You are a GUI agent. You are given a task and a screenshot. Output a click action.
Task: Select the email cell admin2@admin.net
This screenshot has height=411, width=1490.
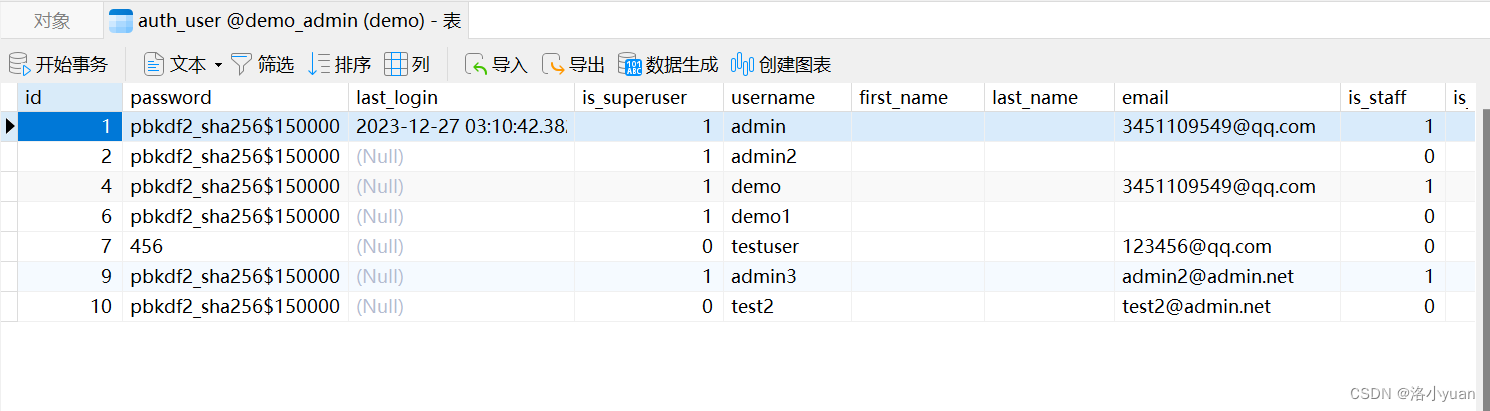(x=1227, y=276)
